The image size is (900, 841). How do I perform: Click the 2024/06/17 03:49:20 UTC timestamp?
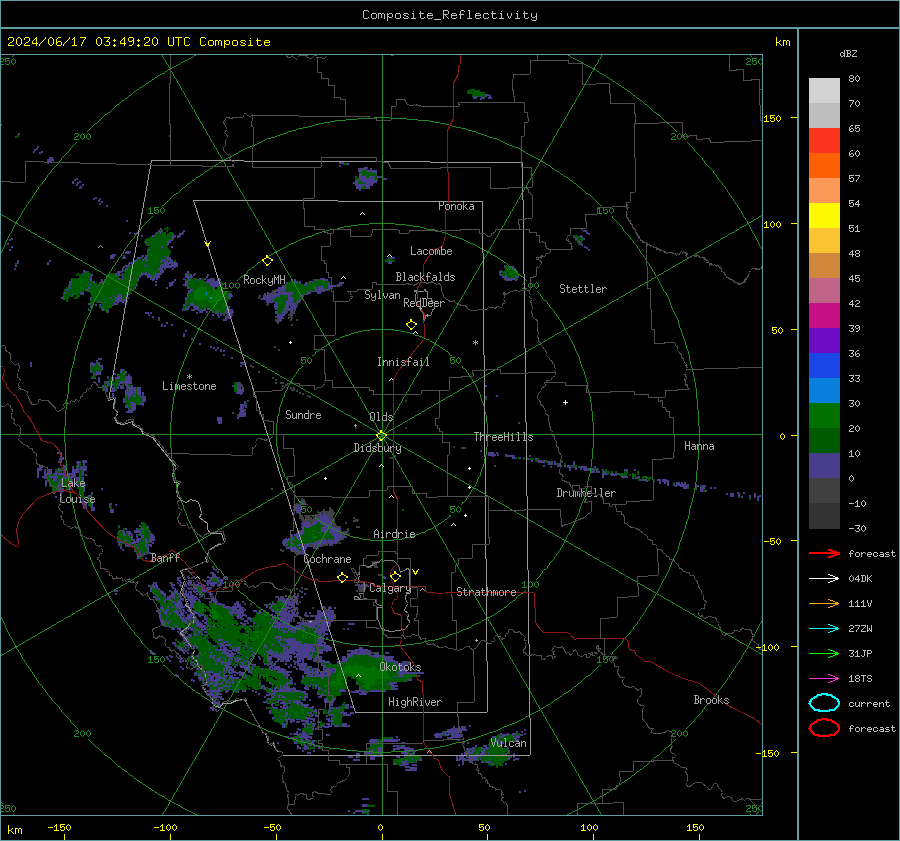tap(99, 42)
